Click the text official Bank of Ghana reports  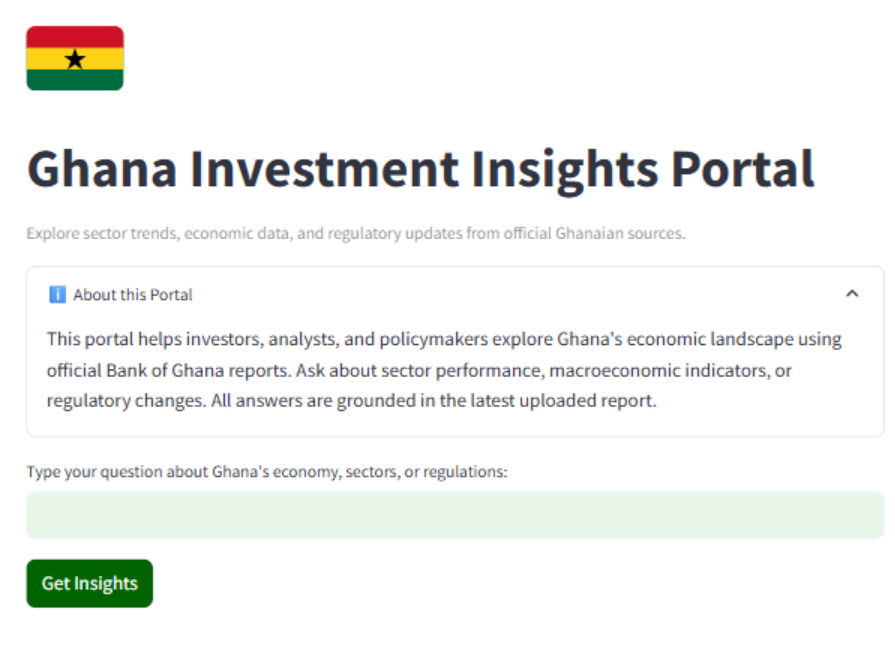pyautogui.click(x=169, y=370)
